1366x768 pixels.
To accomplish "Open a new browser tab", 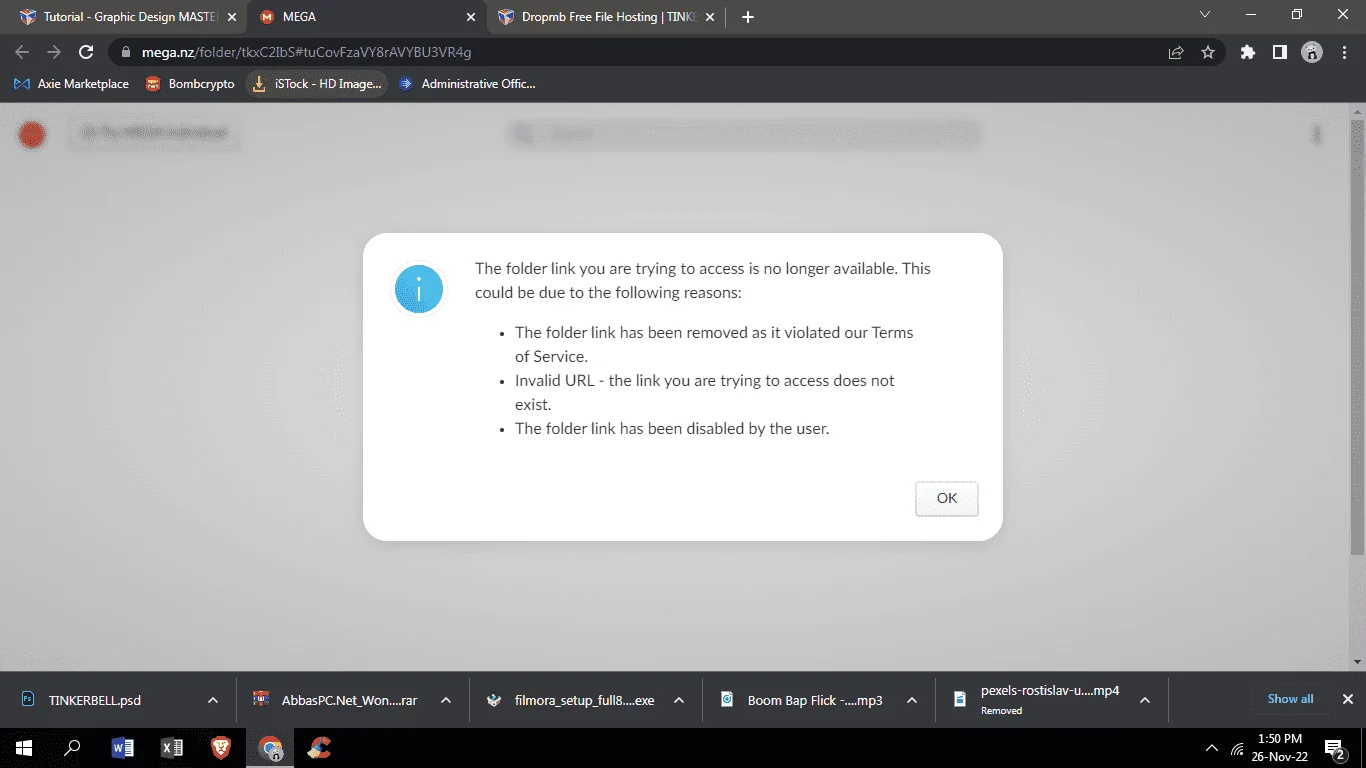I will 748,17.
